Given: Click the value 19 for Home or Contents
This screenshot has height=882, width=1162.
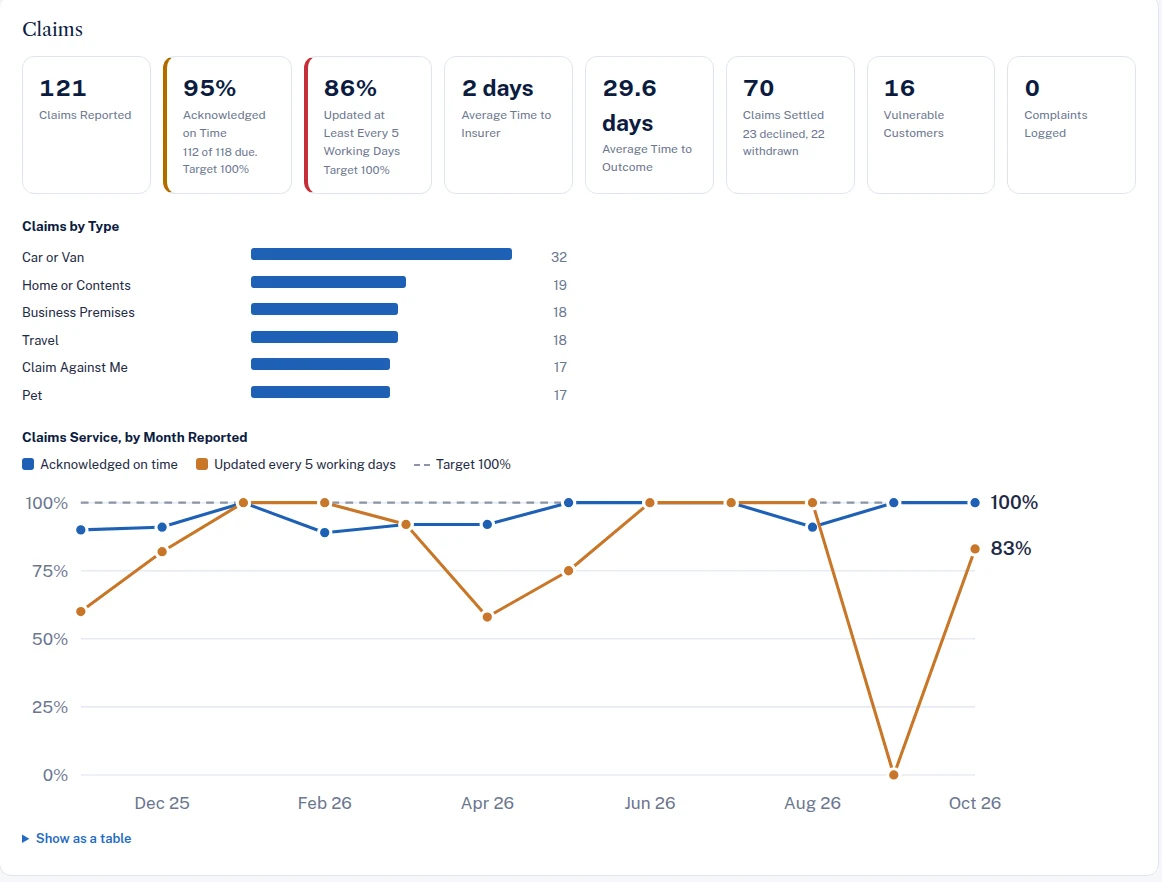Looking at the screenshot, I should pyautogui.click(x=560, y=285).
